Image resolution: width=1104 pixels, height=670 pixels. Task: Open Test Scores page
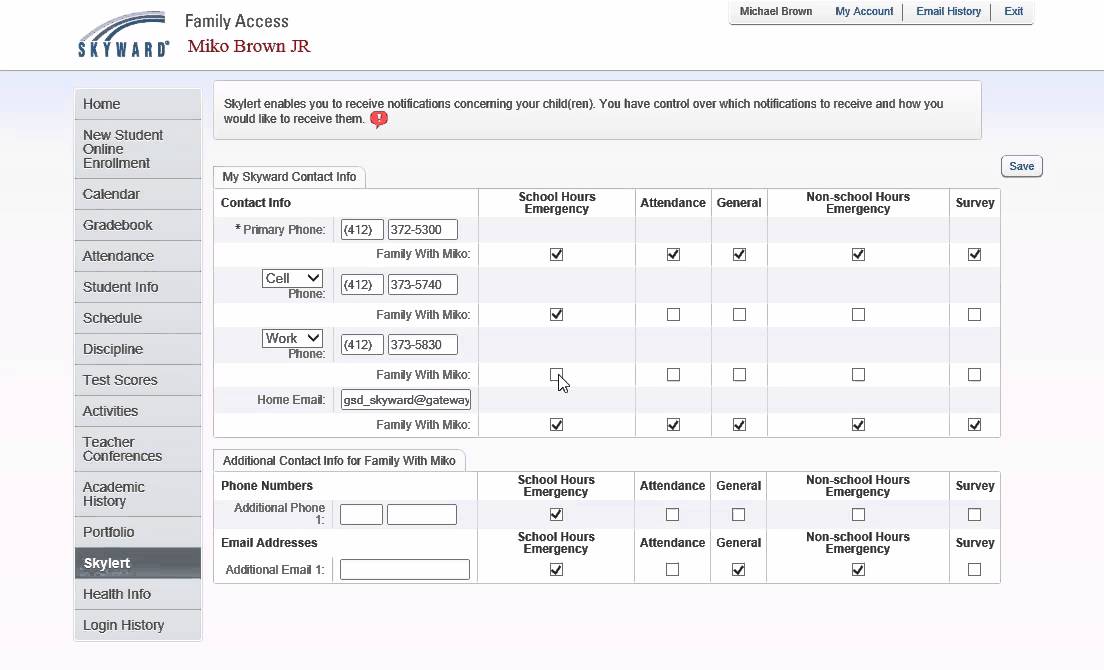point(138,380)
